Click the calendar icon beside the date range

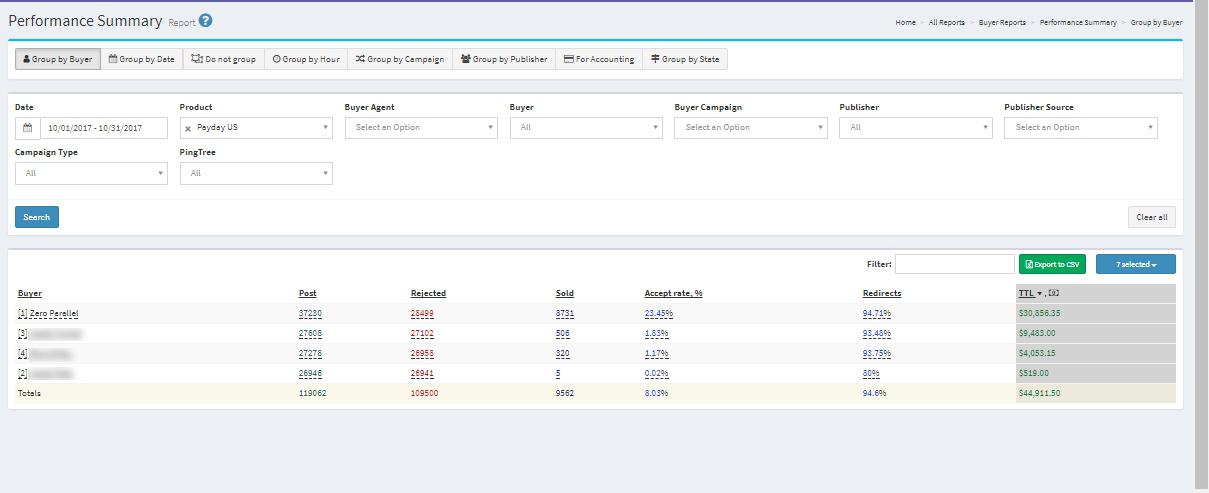28,128
